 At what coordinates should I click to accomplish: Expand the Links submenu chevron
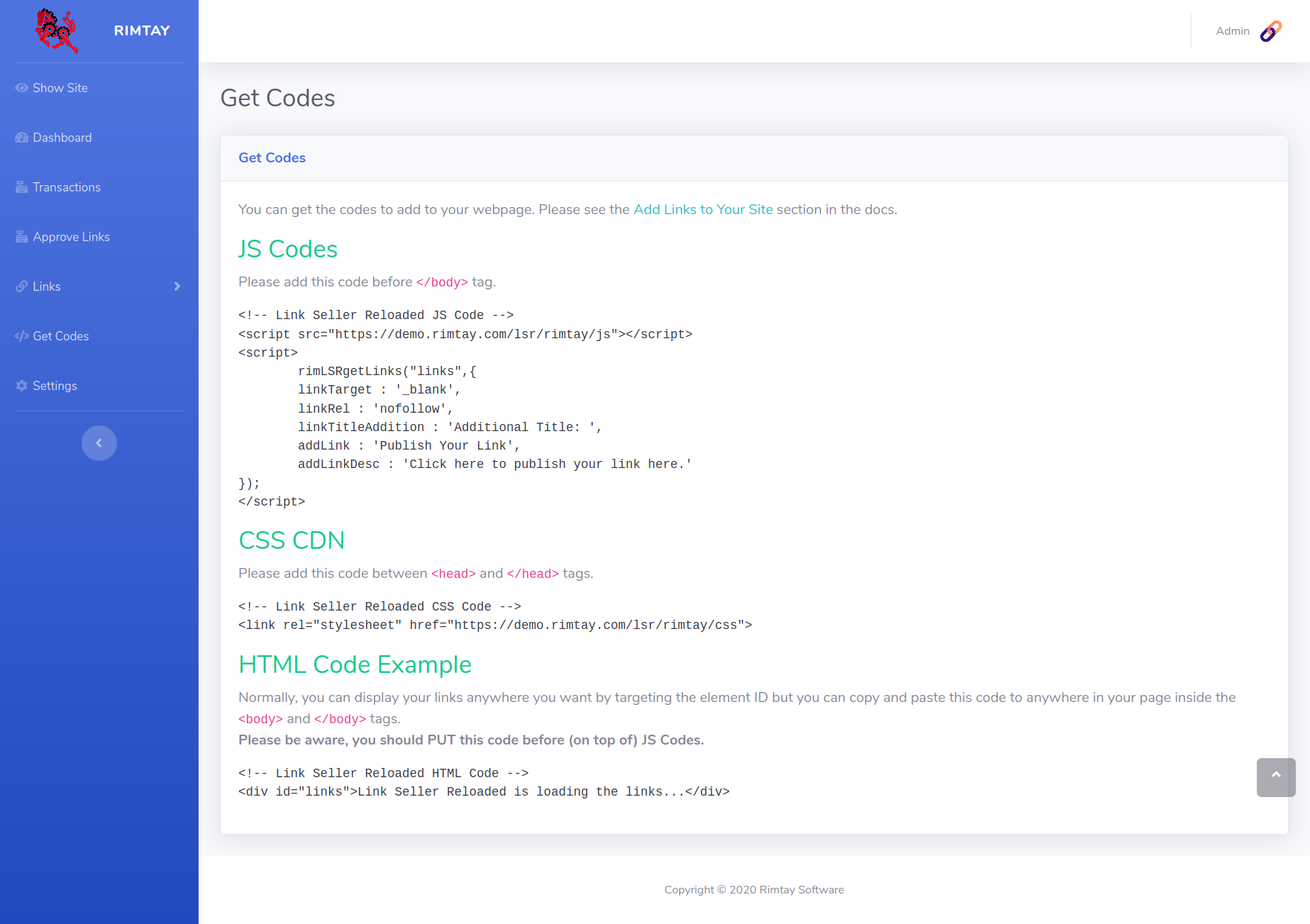177,286
